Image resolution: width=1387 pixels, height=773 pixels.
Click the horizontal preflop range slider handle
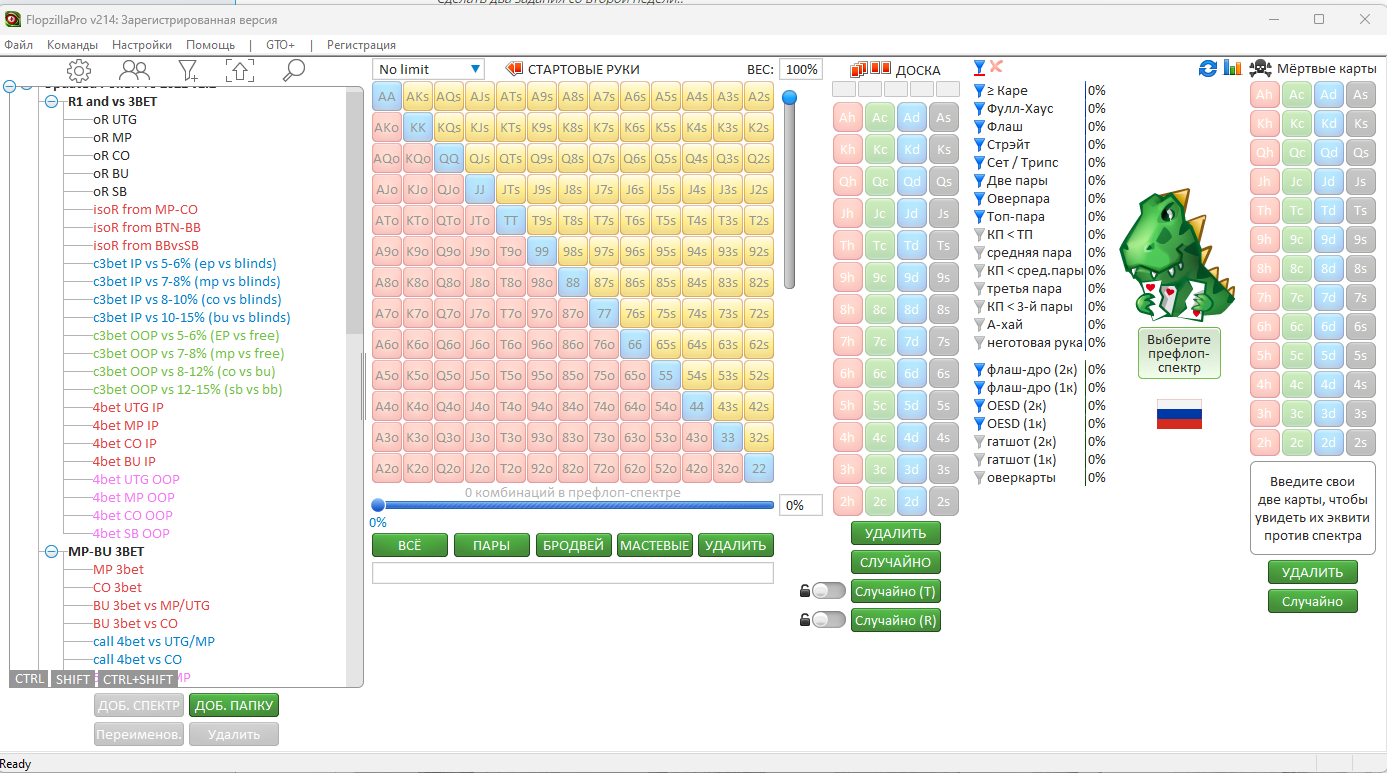point(378,505)
